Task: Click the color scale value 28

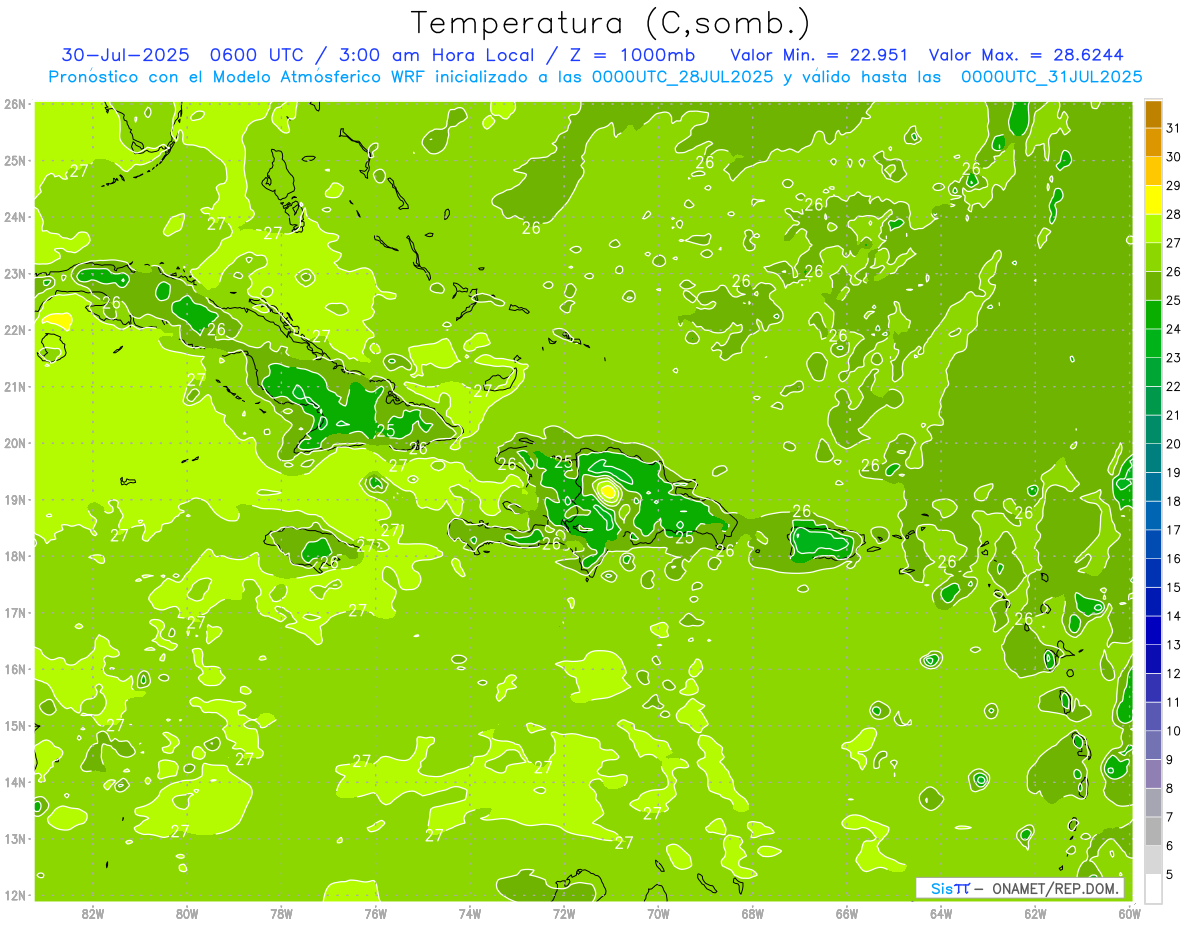Action: tap(1174, 214)
